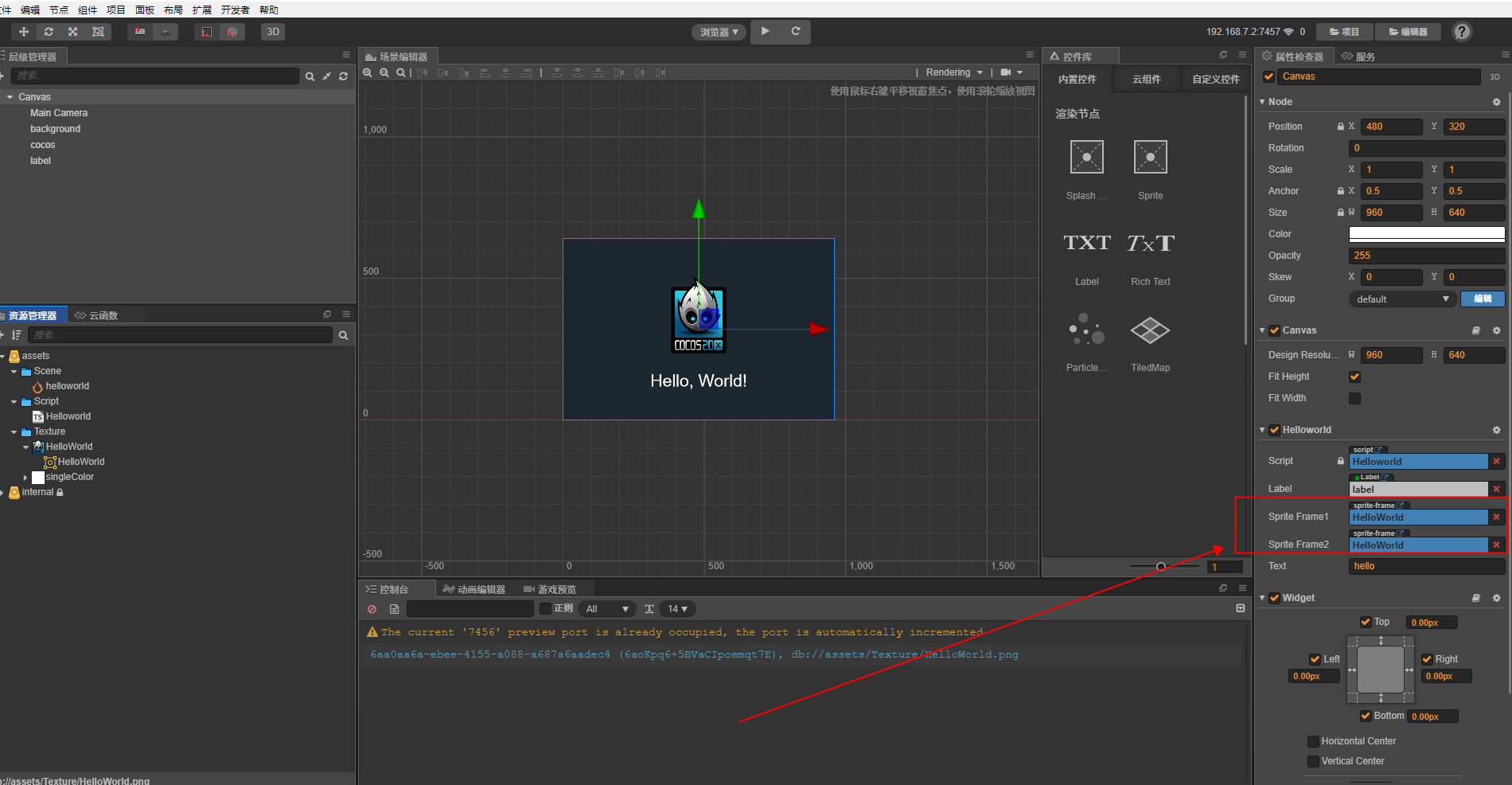Collapse all nodes in hierarchy manager
This screenshot has height=785, width=1512.
pyautogui.click(x=326, y=76)
